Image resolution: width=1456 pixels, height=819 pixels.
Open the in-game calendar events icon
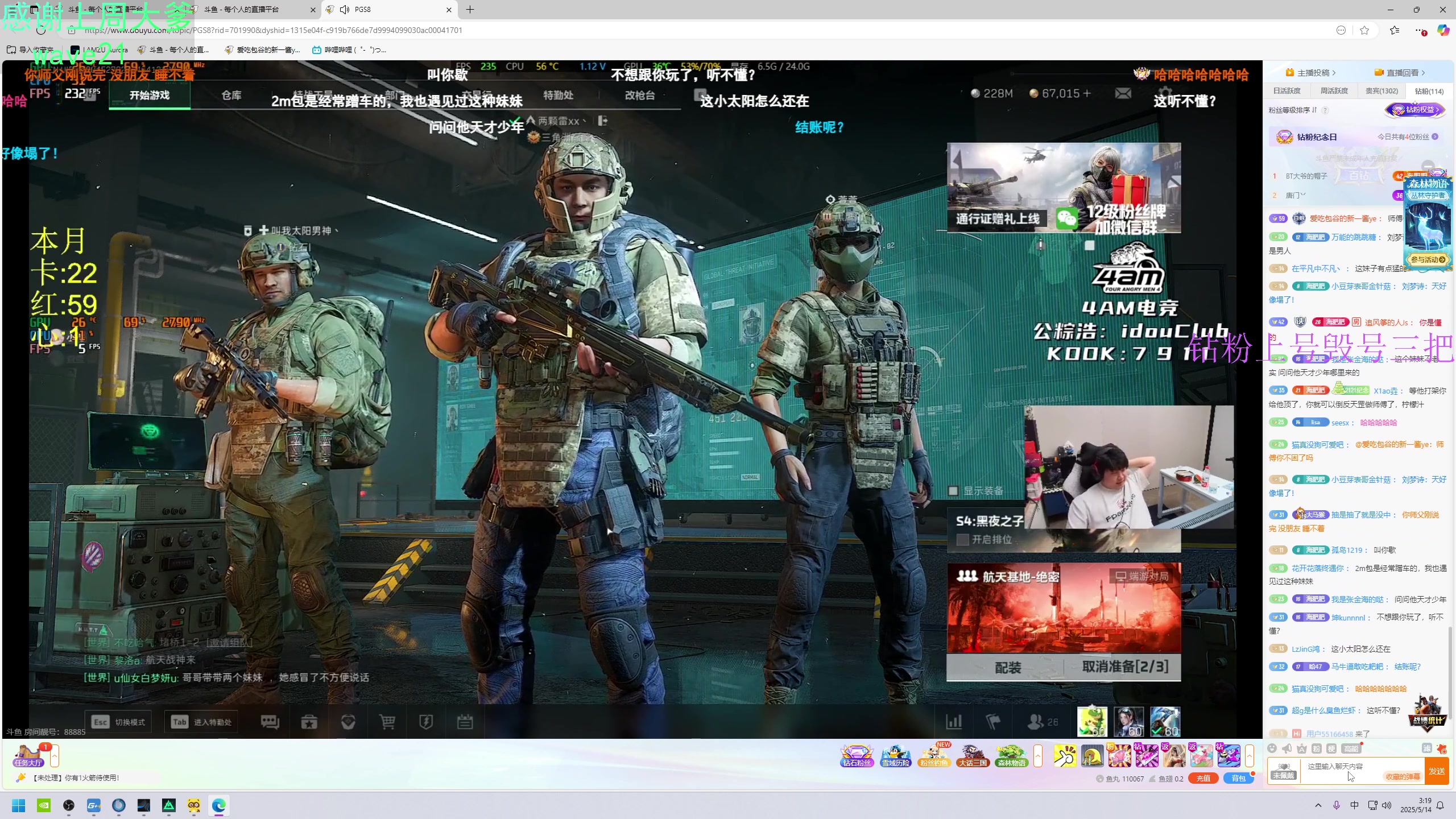[465, 722]
